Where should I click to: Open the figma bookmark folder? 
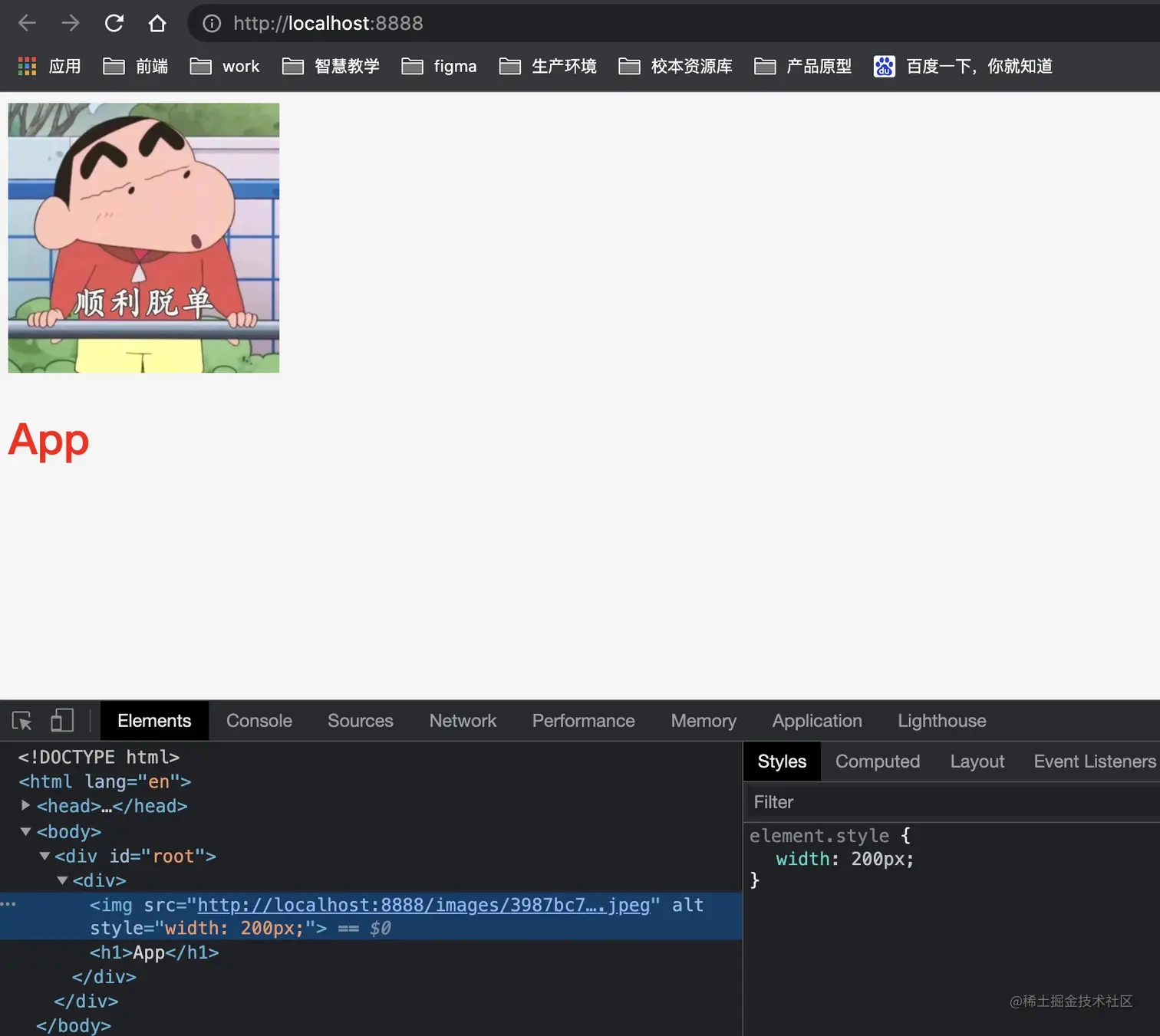tap(439, 67)
